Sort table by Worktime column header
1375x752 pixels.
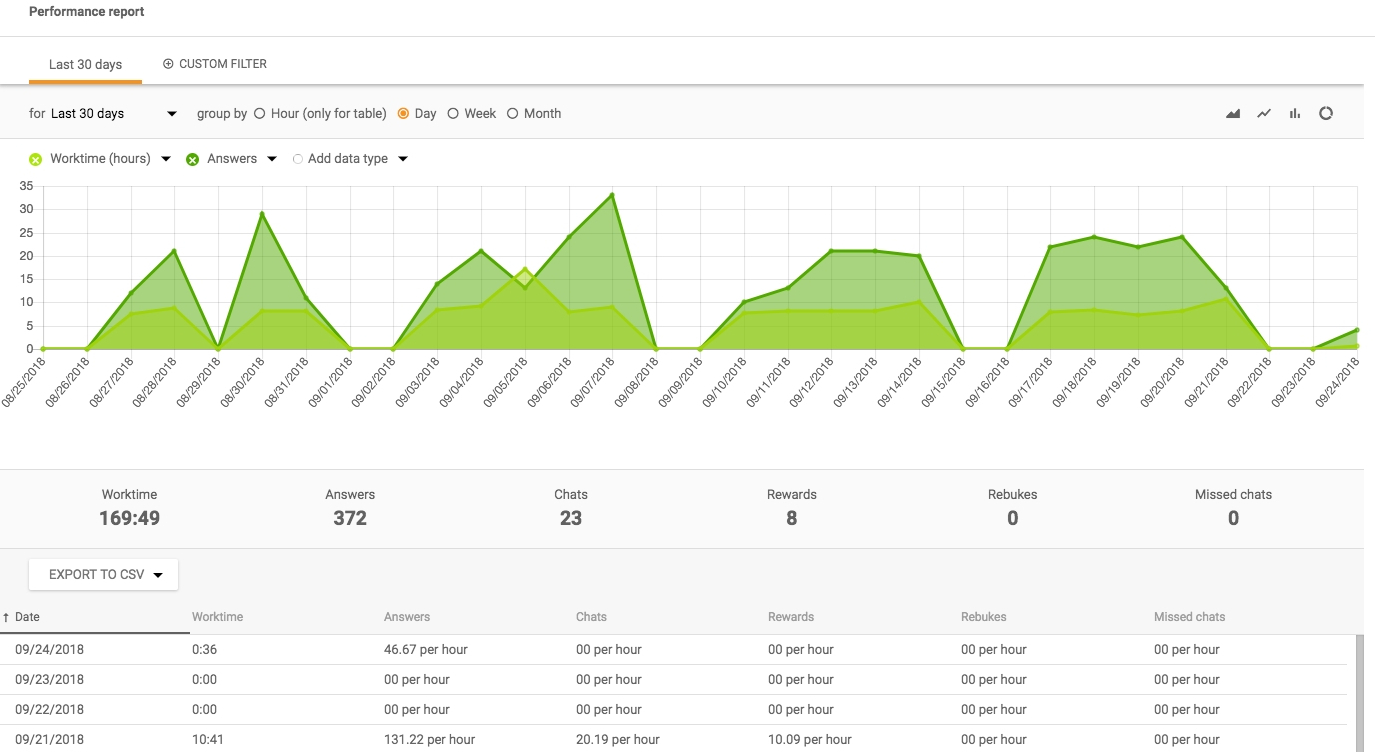pos(217,617)
